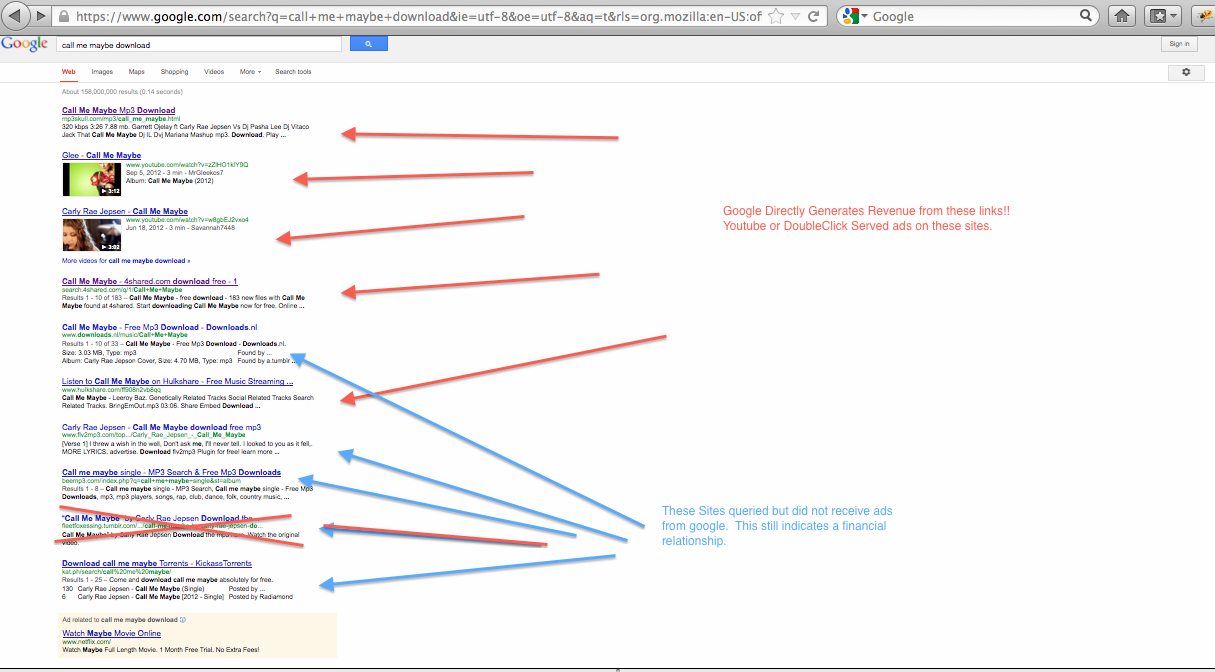Open the bookmarks menu button dropdown
1215x672 pixels.
click(x=1173, y=16)
